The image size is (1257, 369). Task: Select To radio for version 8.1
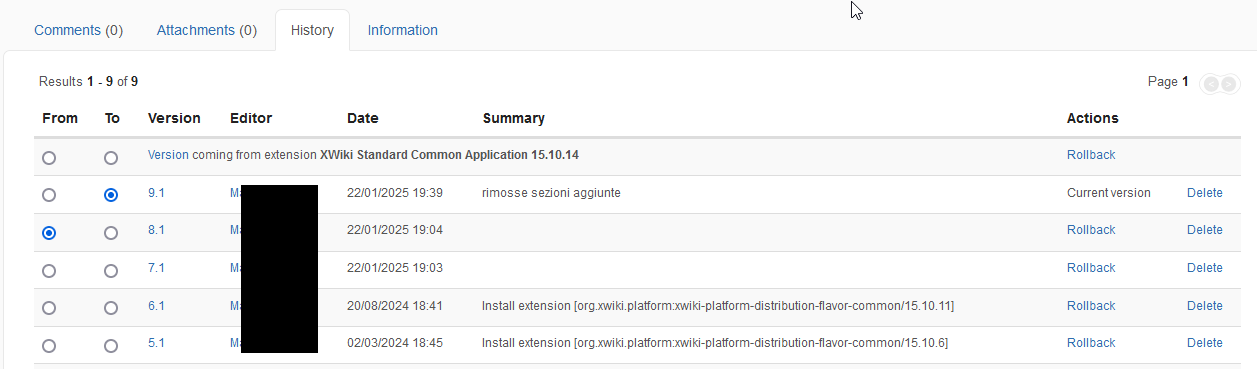point(111,233)
